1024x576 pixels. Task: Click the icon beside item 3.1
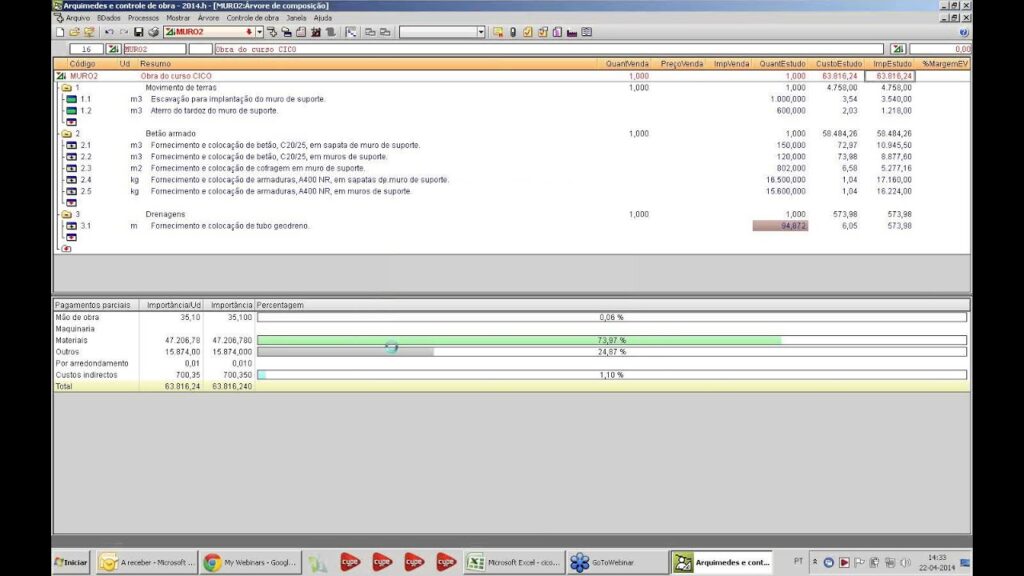(71, 226)
